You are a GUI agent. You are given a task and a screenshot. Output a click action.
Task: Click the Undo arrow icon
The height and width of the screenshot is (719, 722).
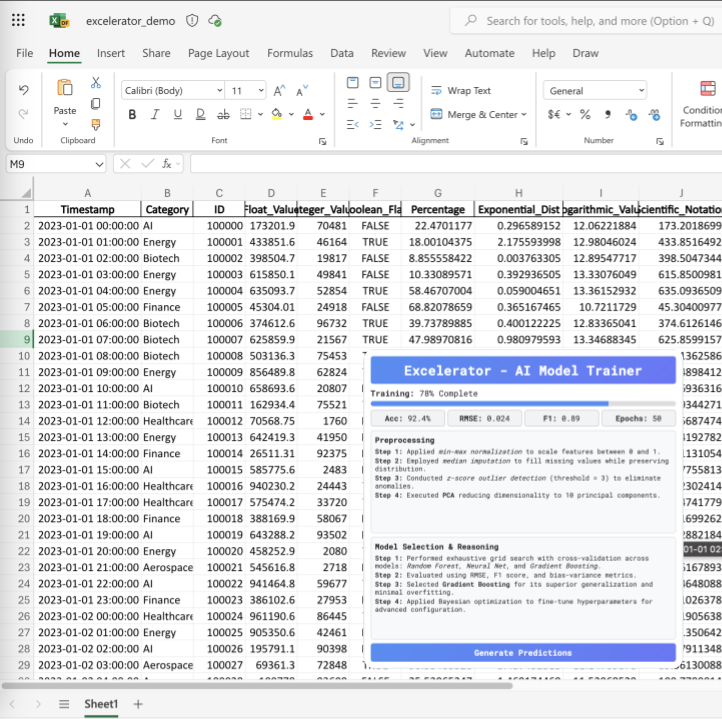pos(23,90)
